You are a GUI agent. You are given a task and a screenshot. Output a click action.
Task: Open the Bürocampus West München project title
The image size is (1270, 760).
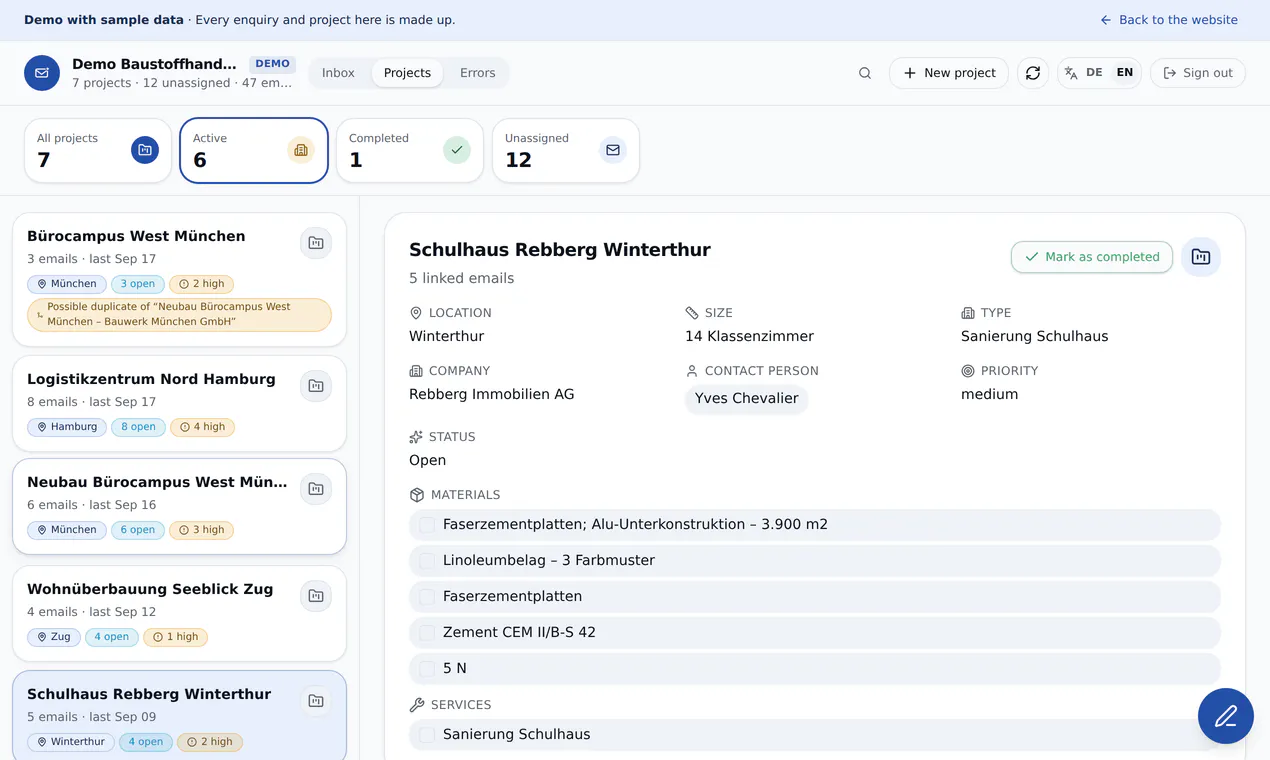[136, 237]
